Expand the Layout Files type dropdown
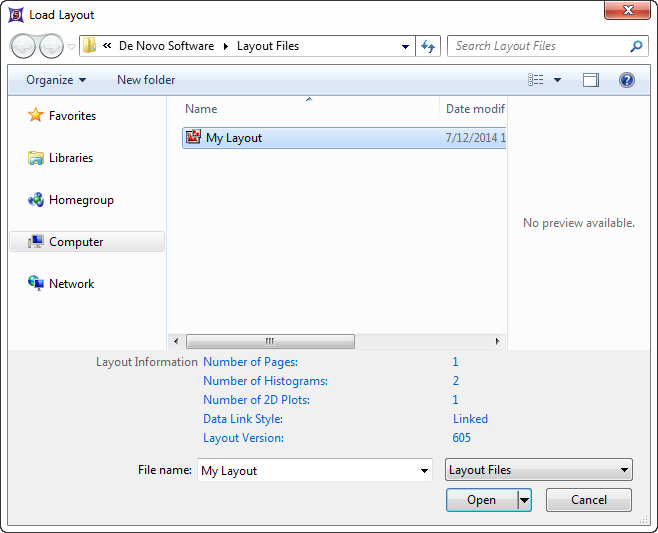Viewport: 658px width, 533px height. coord(539,470)
